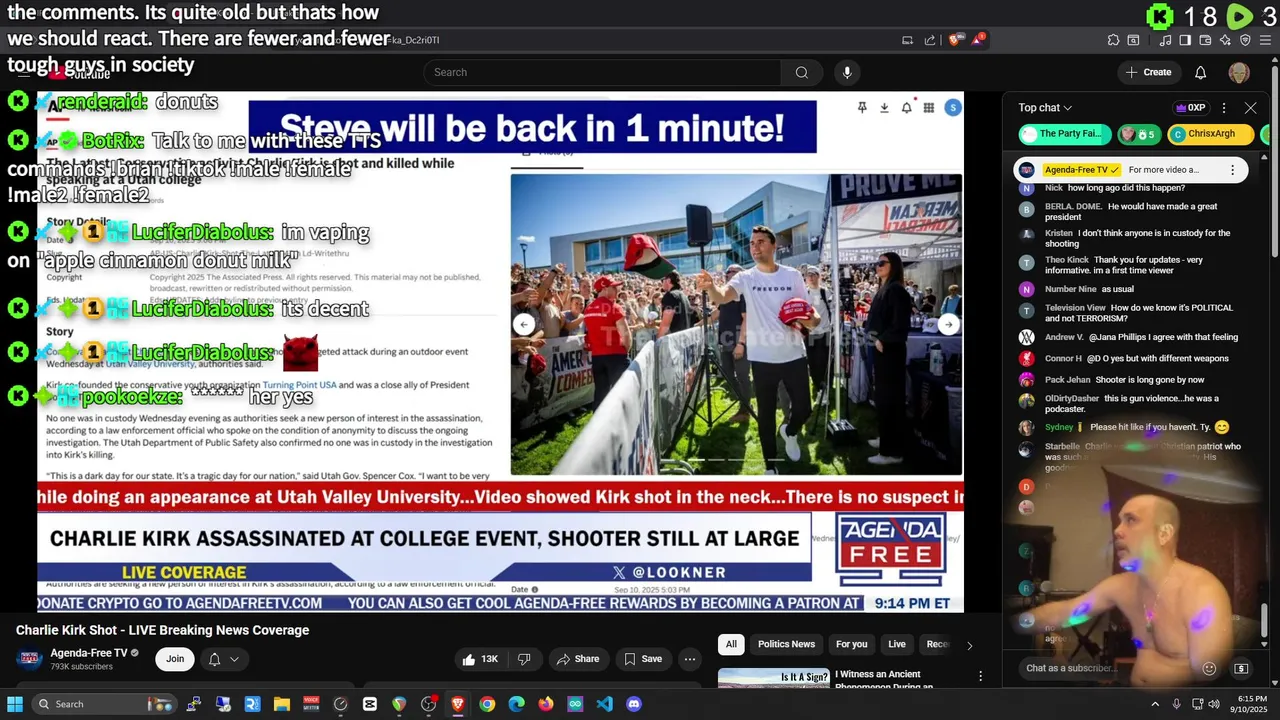Click the Agenda-Free TV channel avatar under video

[x=29, y=658]
